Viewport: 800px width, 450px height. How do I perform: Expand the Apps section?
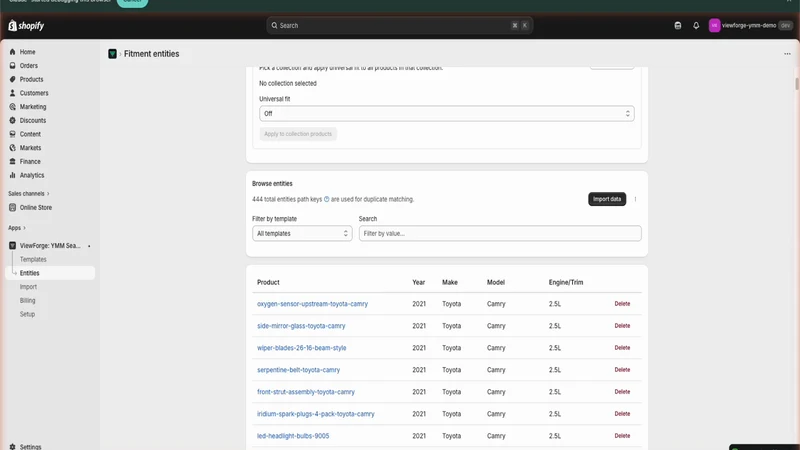17,228
